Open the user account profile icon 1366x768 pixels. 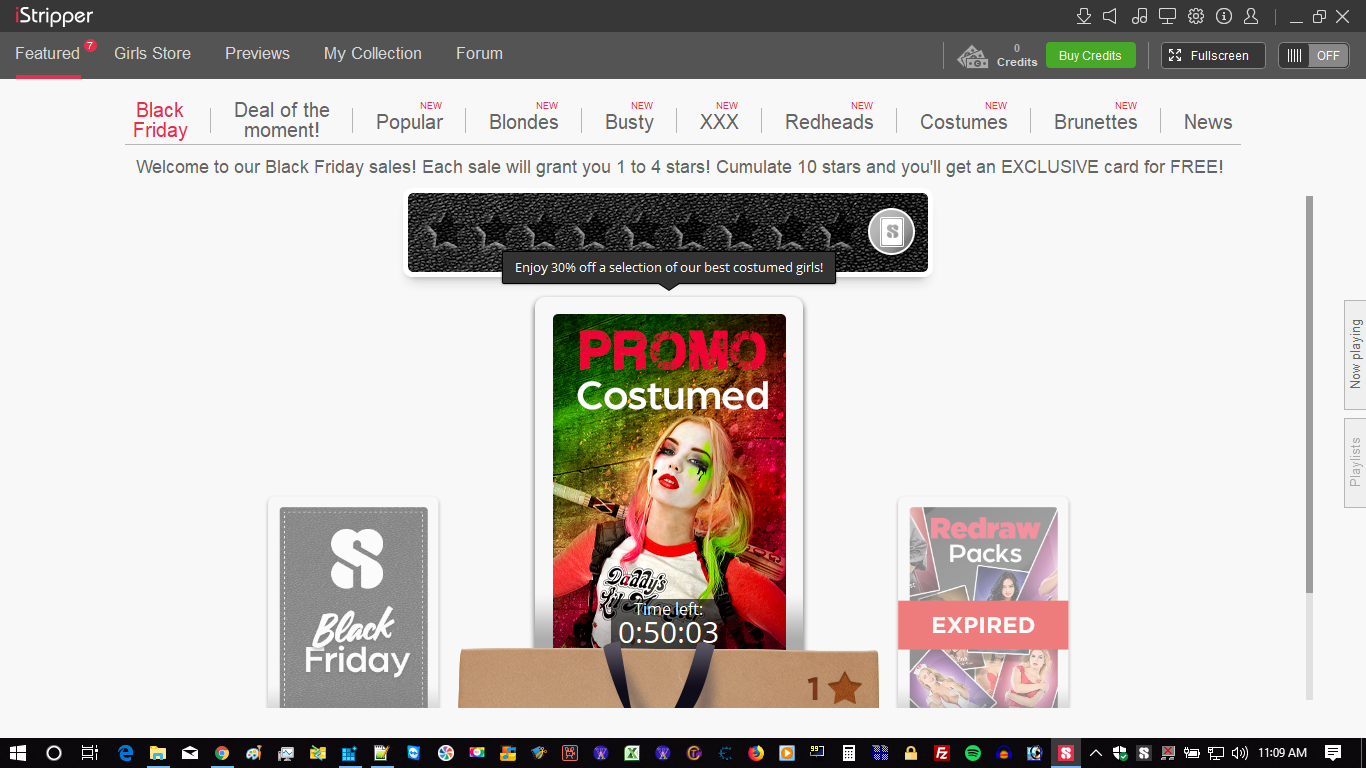pos(1251,16)
